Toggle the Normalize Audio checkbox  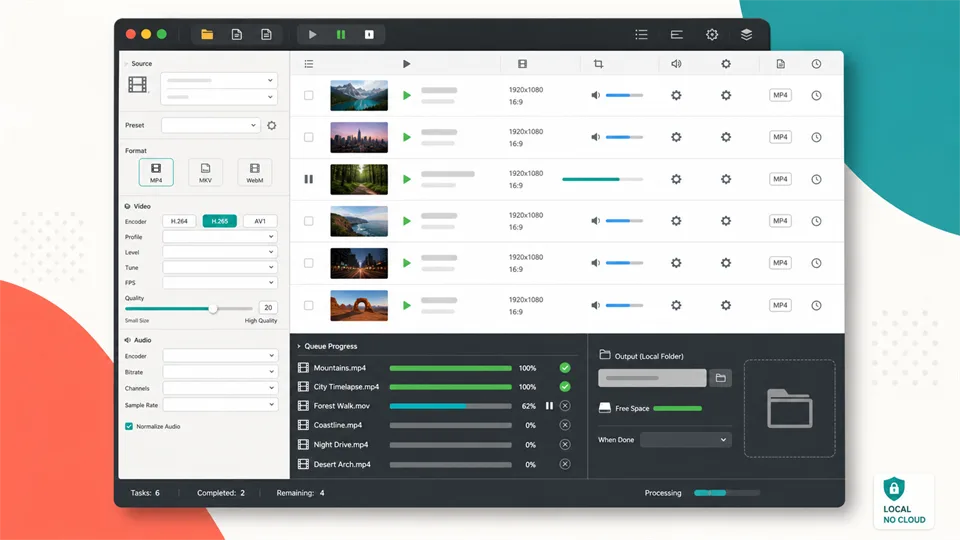point(129,426)
